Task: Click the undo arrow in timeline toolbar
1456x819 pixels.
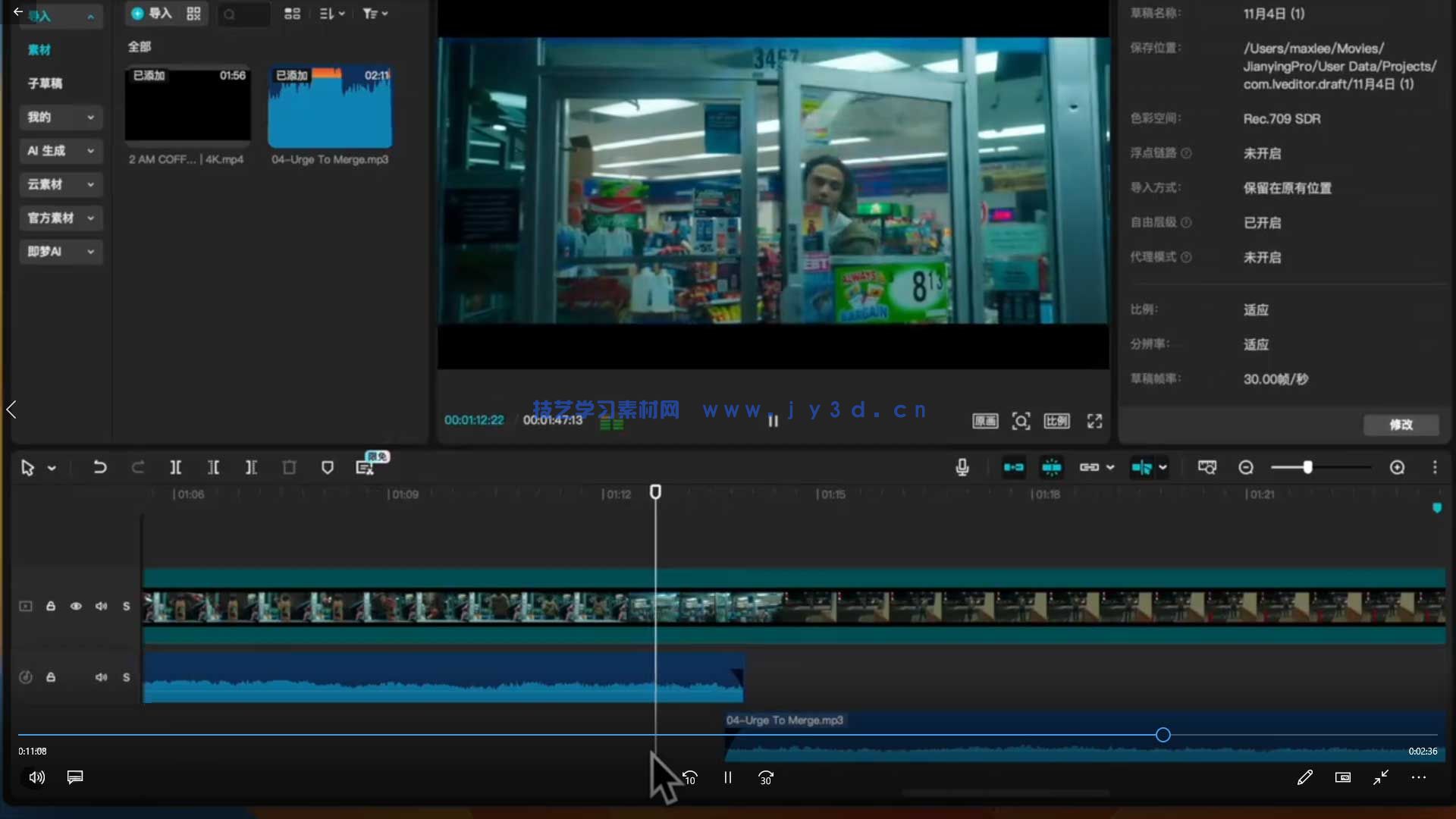Action: pyautogui.click(x=99, y=467)
